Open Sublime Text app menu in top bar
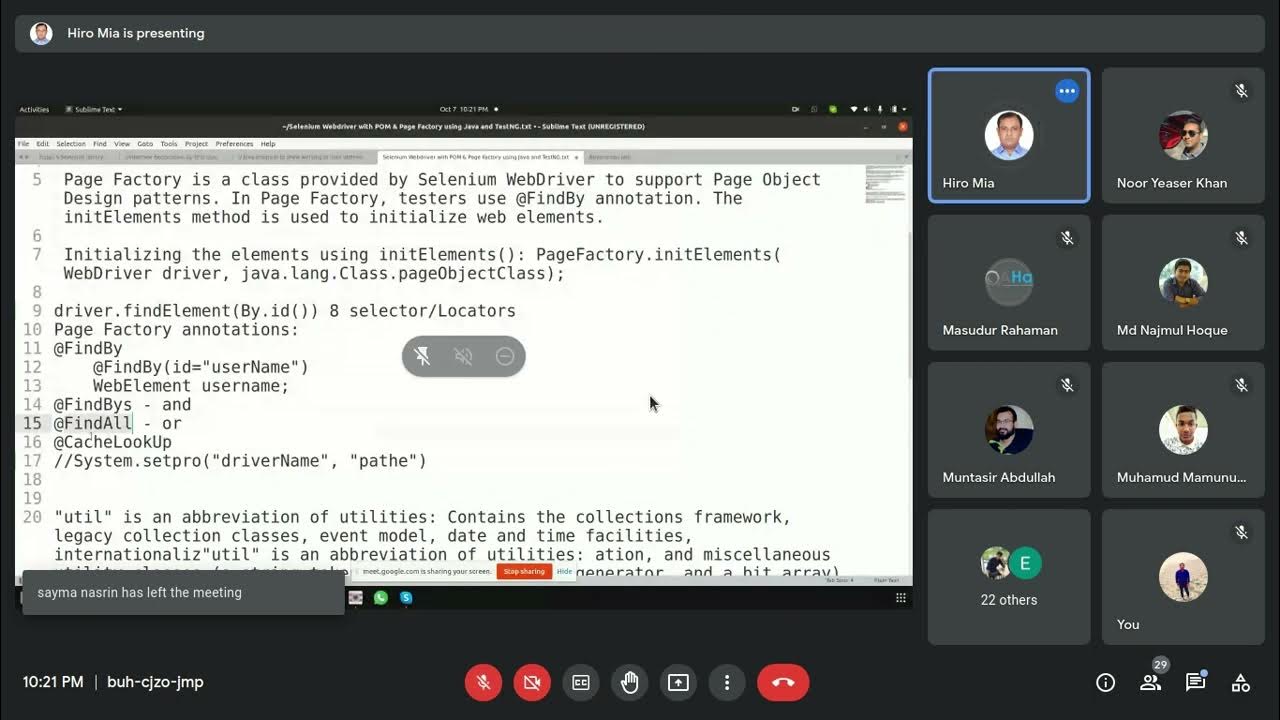1280x720 pixels. 93,109
